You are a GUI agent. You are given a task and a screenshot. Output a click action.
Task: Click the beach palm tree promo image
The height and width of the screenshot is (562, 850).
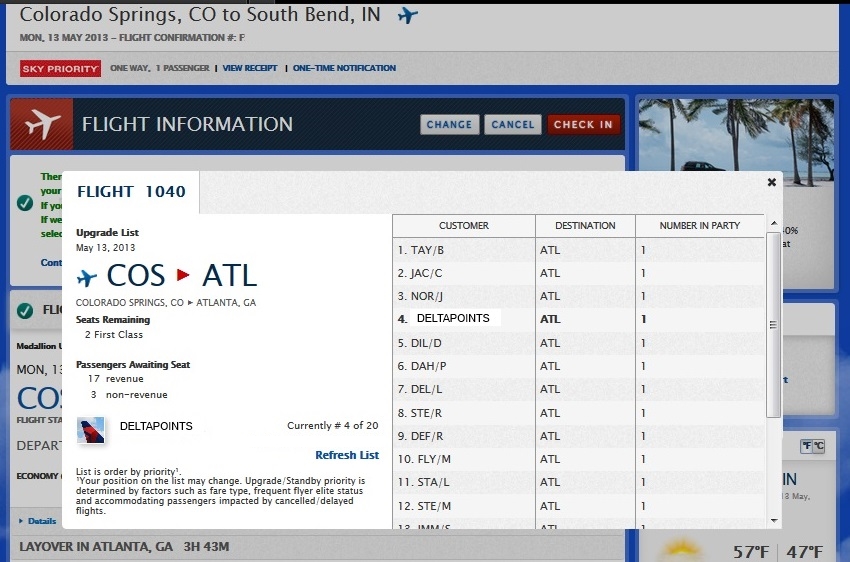click(736, 142)
